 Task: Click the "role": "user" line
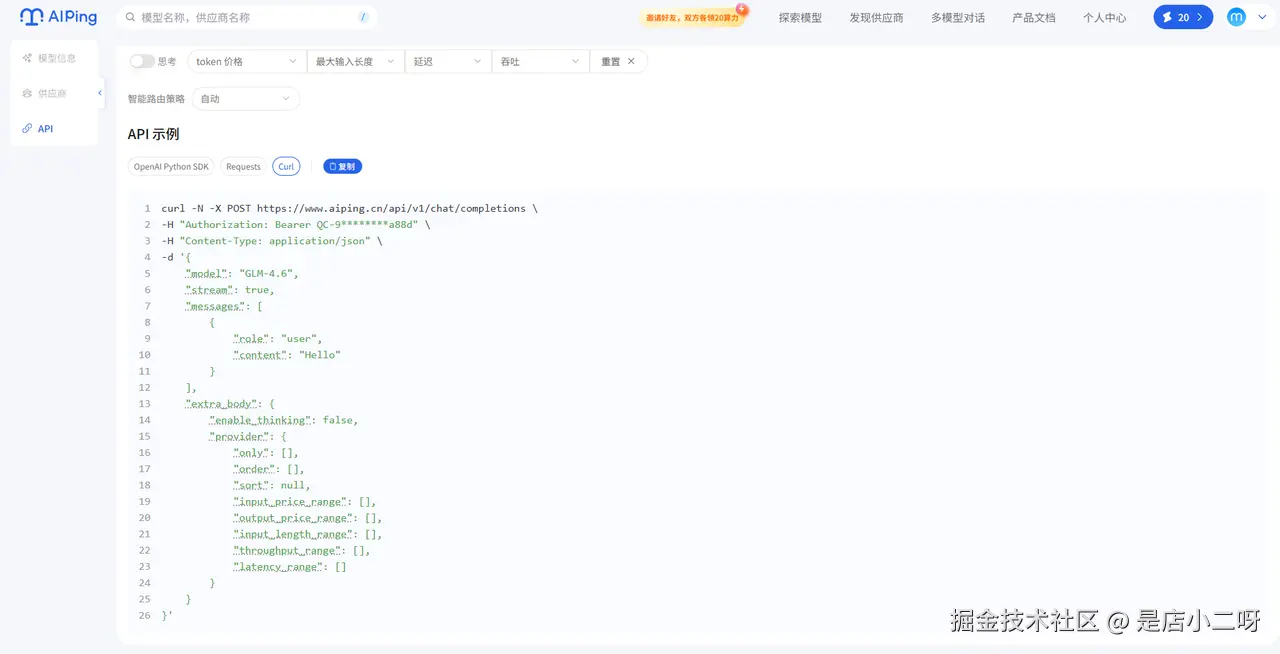(x=278, y=338)
